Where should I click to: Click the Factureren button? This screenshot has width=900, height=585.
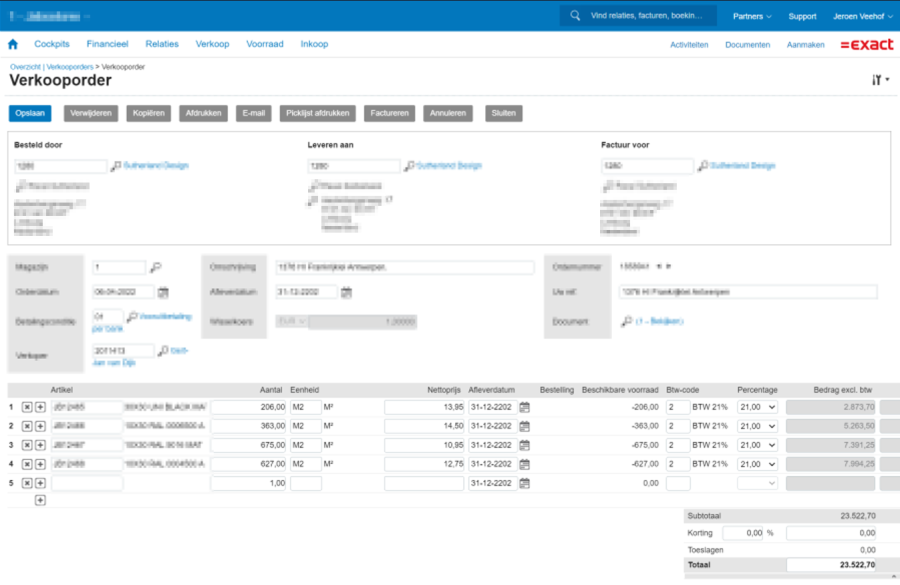(388, 113)
